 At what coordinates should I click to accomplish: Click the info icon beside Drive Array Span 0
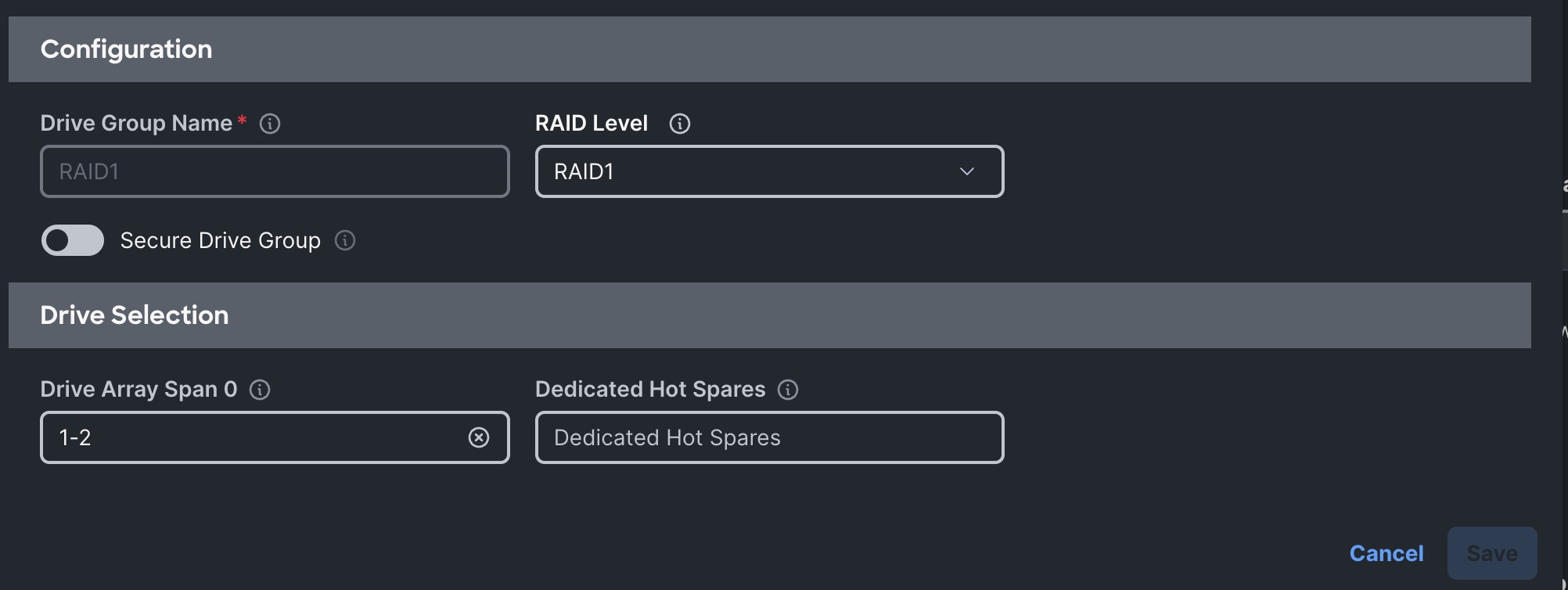click(x=259, y=389)
